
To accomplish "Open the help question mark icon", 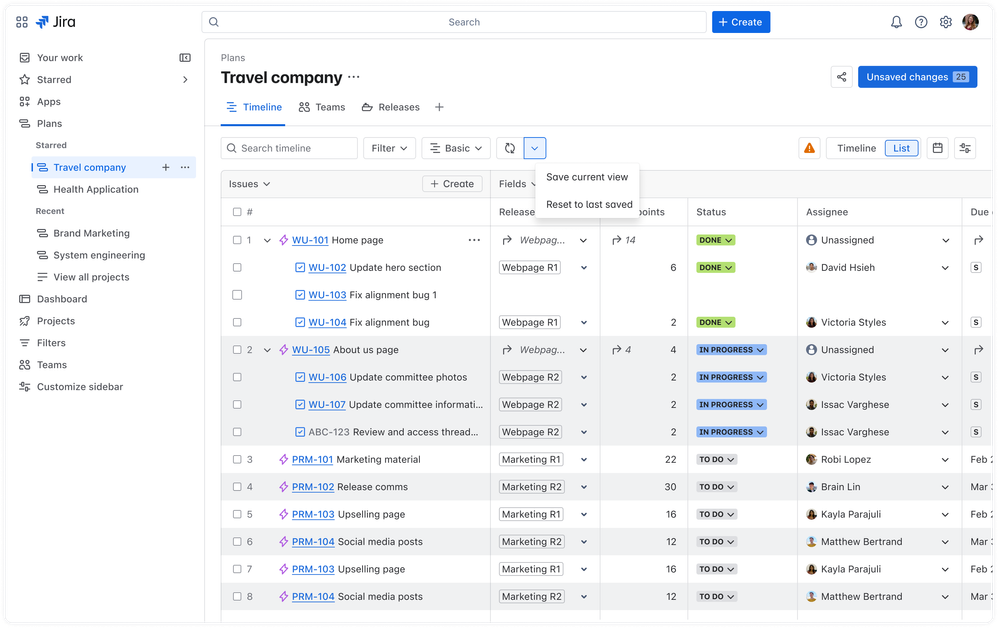I will (921, 22).
